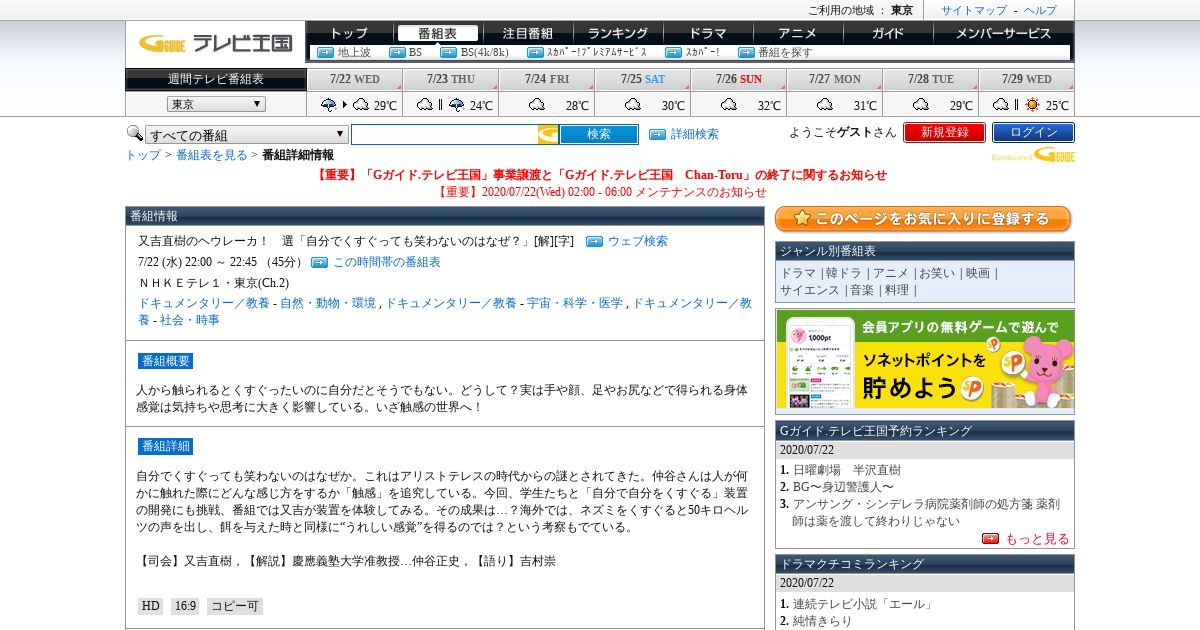
Task: Click the 新規登録 button
Action: point(944,132)
